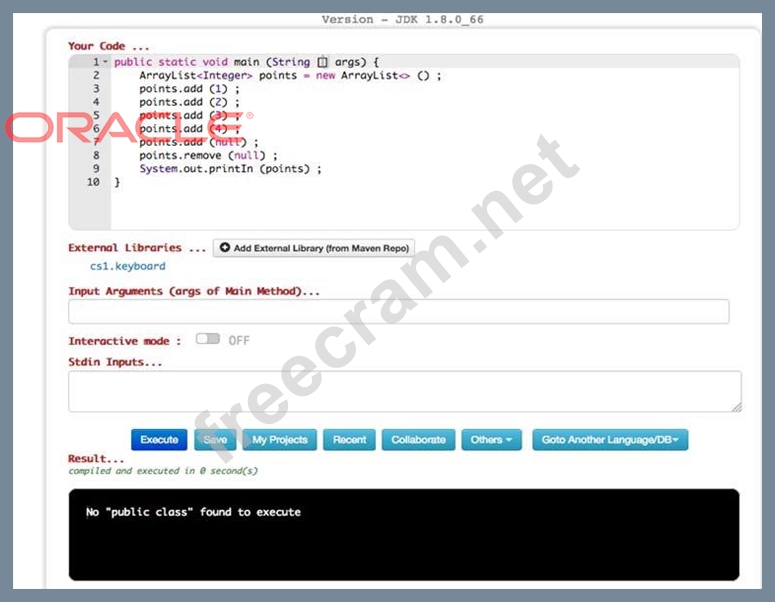The width and height of the screenshot is (775, 602).
Task: Run the code with the Execute button
Action: (x=159, y=439)
